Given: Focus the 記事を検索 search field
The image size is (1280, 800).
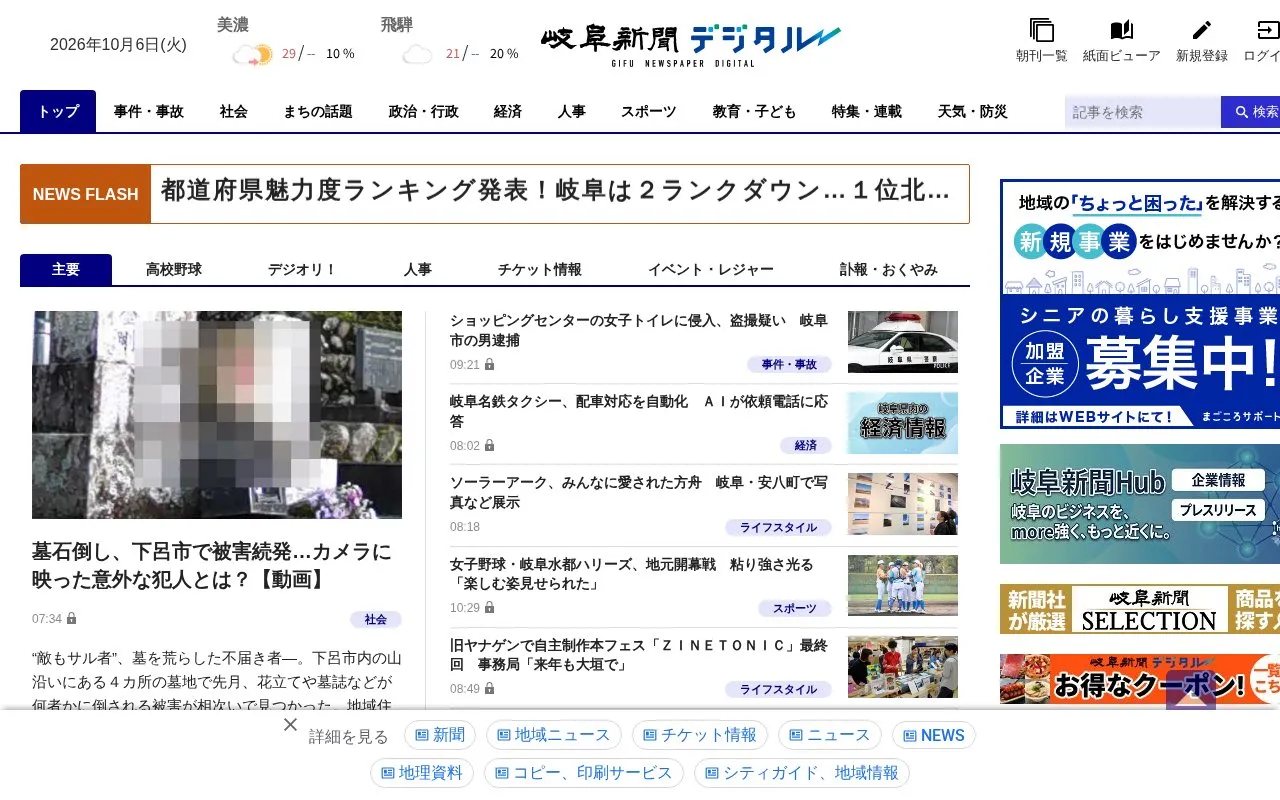Looking at the screenshot, I should point(1143,112).
